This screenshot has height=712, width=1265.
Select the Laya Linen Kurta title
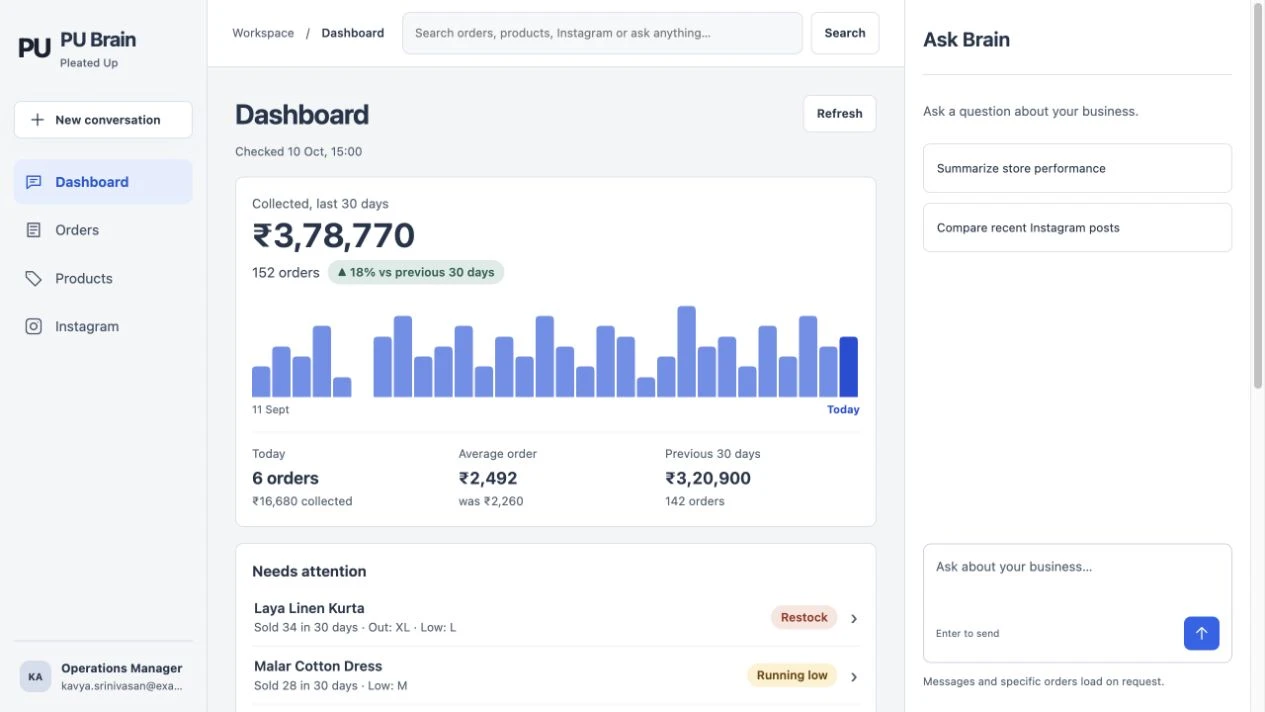tap(309, 608)
